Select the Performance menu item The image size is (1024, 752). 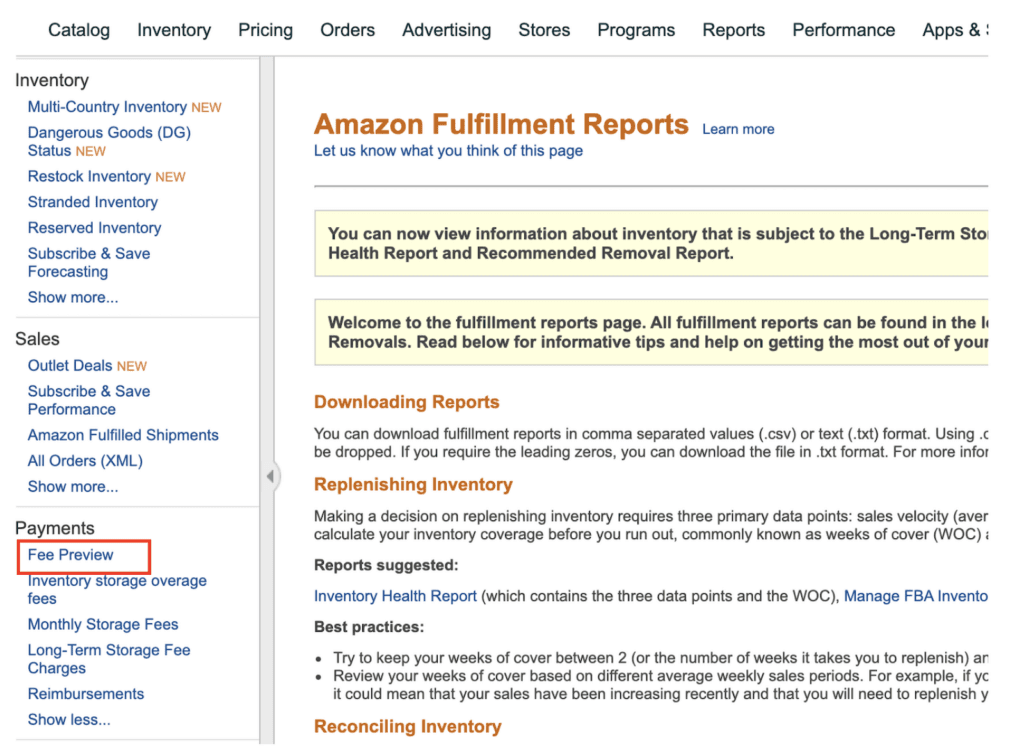(843, 30)
